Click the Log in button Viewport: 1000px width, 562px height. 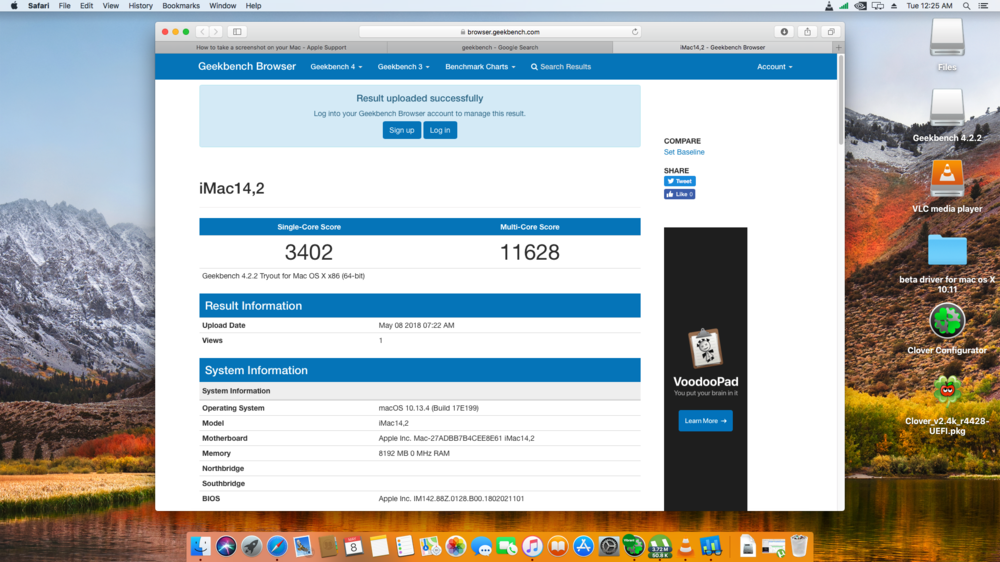point(440,130)
